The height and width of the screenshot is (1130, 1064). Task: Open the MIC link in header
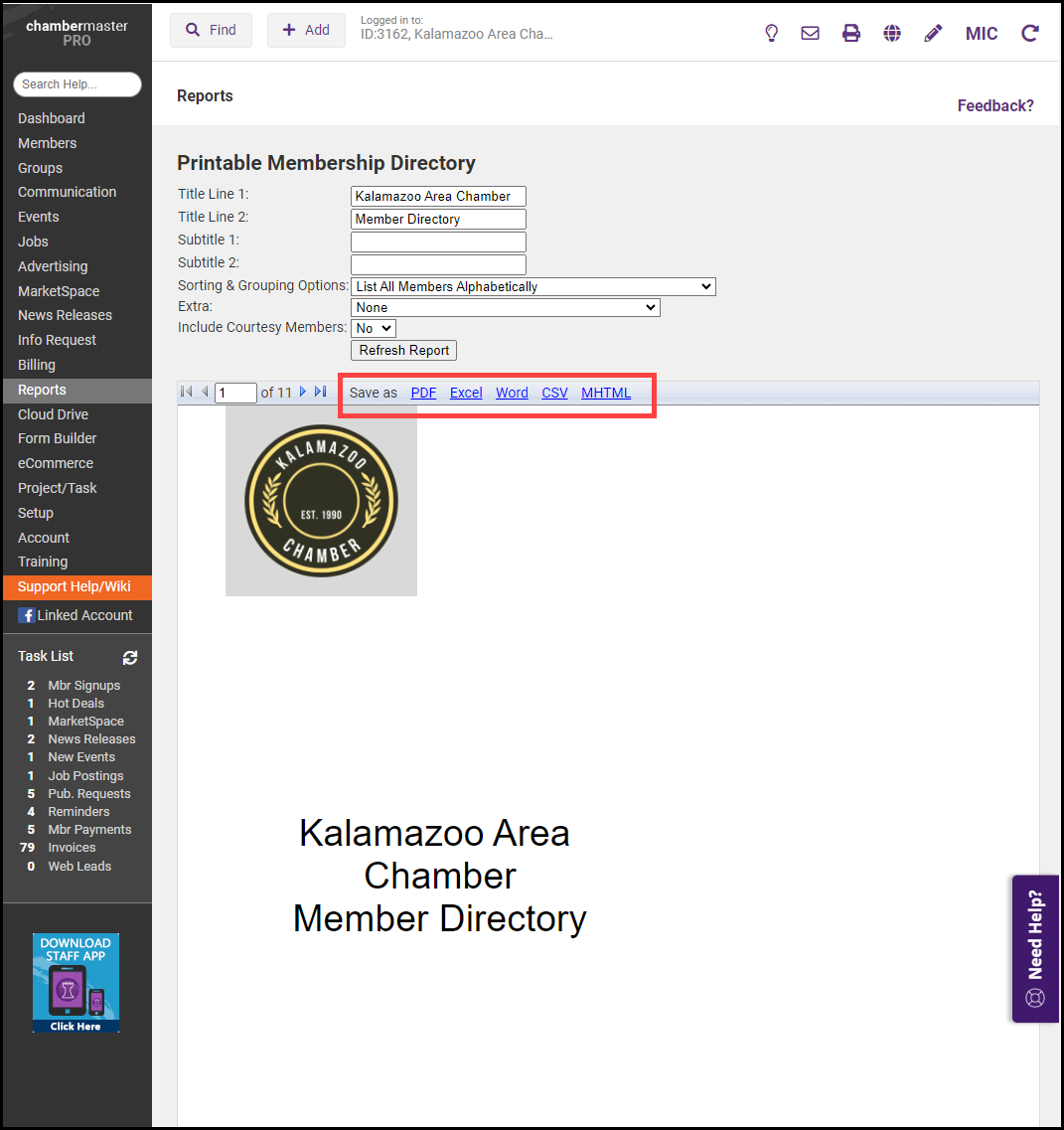point(982,34)
